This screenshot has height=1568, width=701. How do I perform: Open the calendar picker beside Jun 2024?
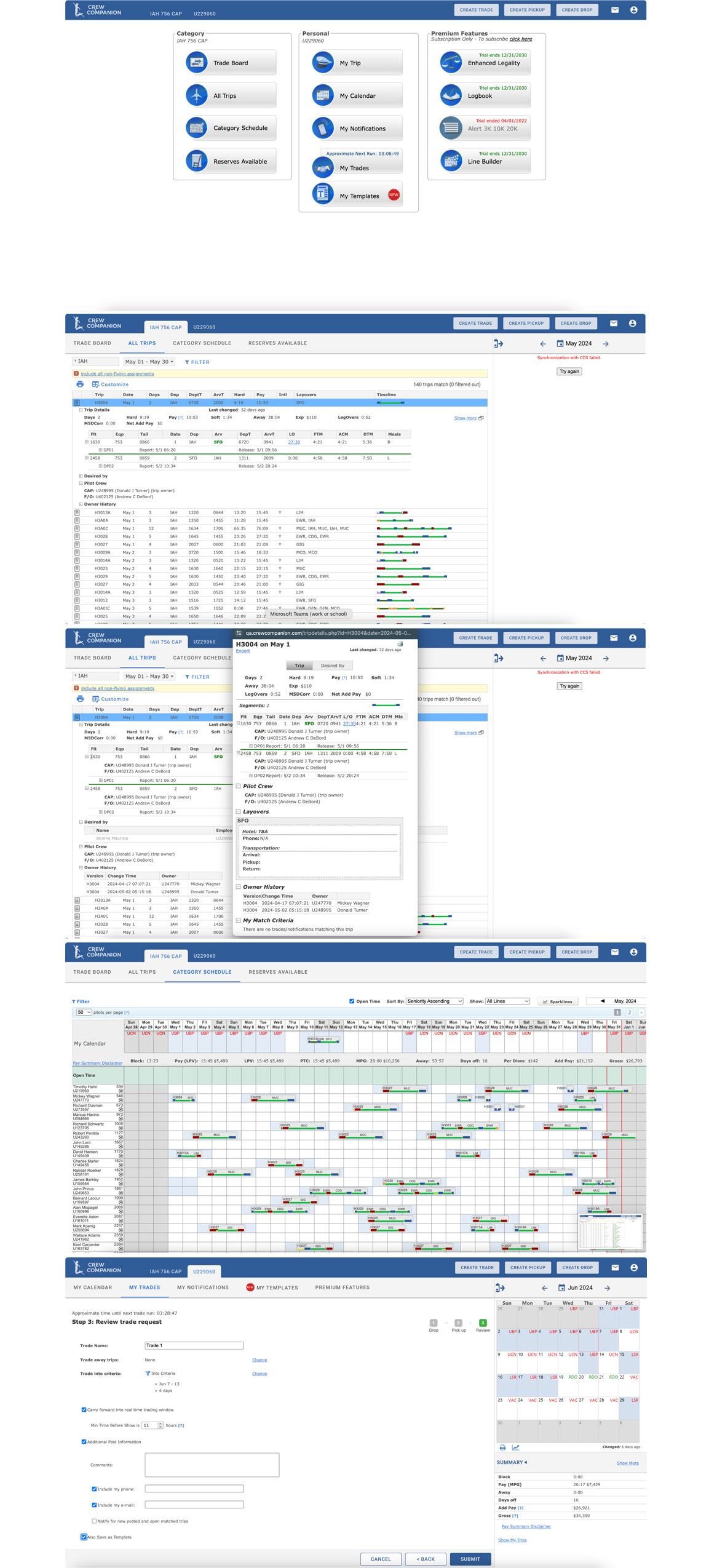561,1287
